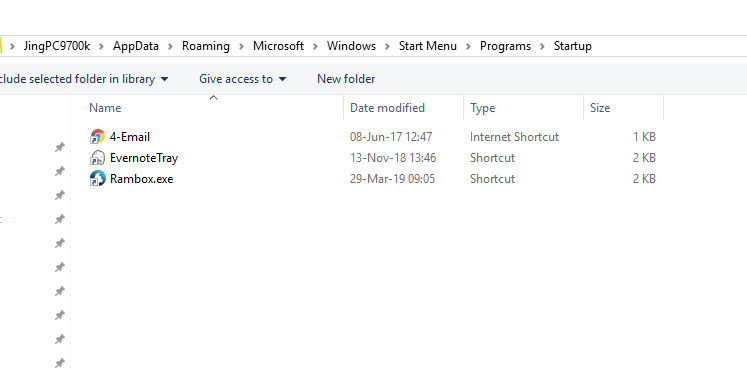Navigate to JingPC9700k in breadcrumb

click(x=57, y=46)
